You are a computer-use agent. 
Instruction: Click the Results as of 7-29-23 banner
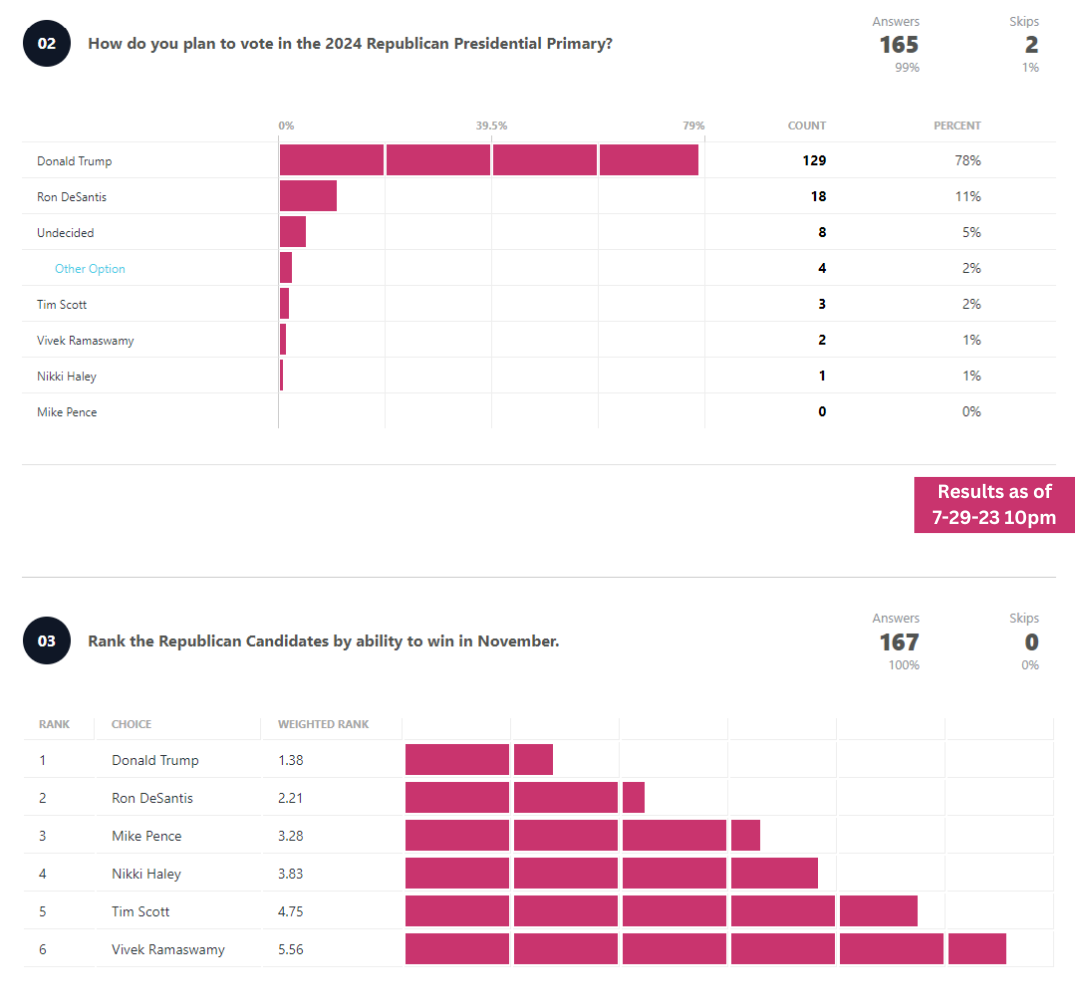(x=994, y=505)
